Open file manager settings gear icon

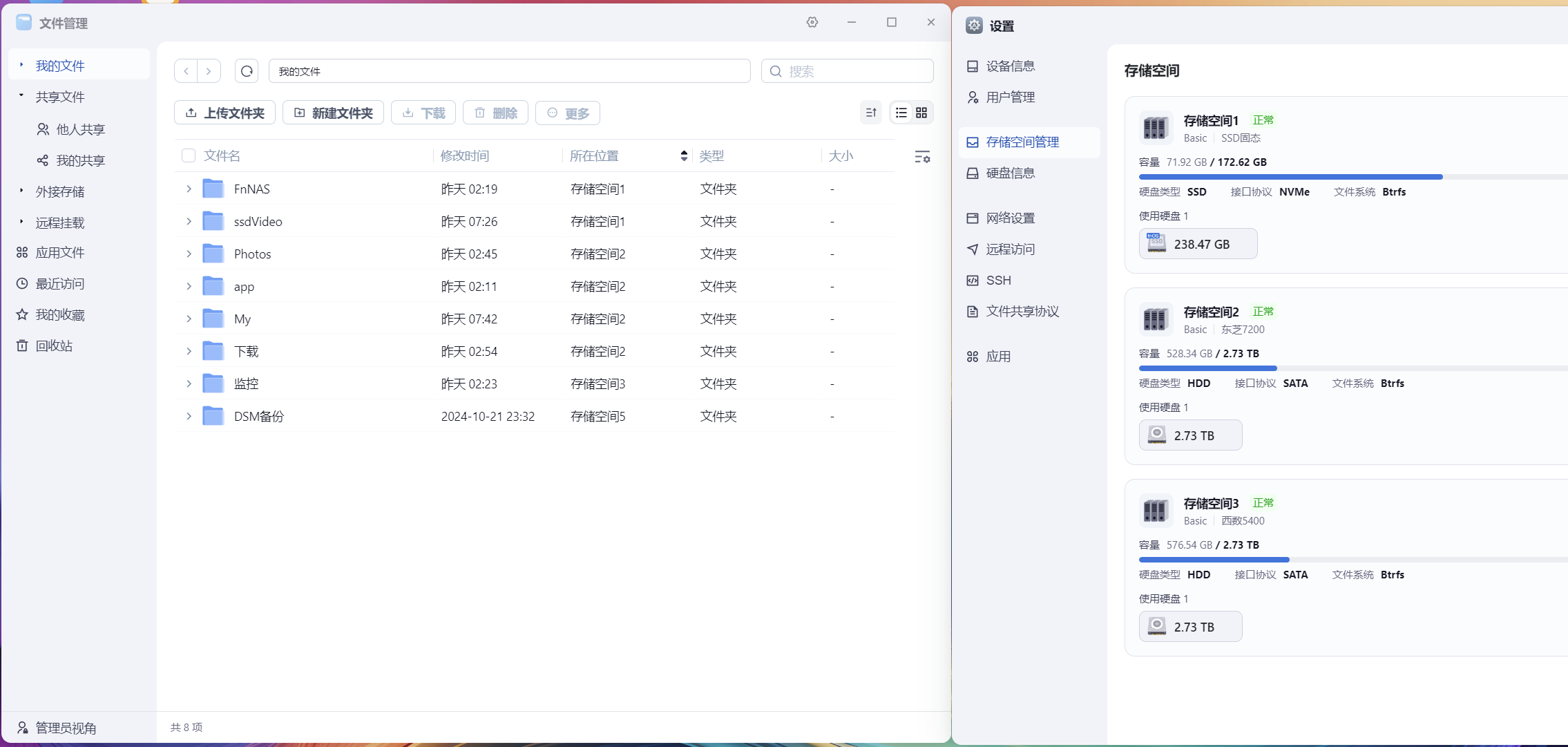pos(812,22)
